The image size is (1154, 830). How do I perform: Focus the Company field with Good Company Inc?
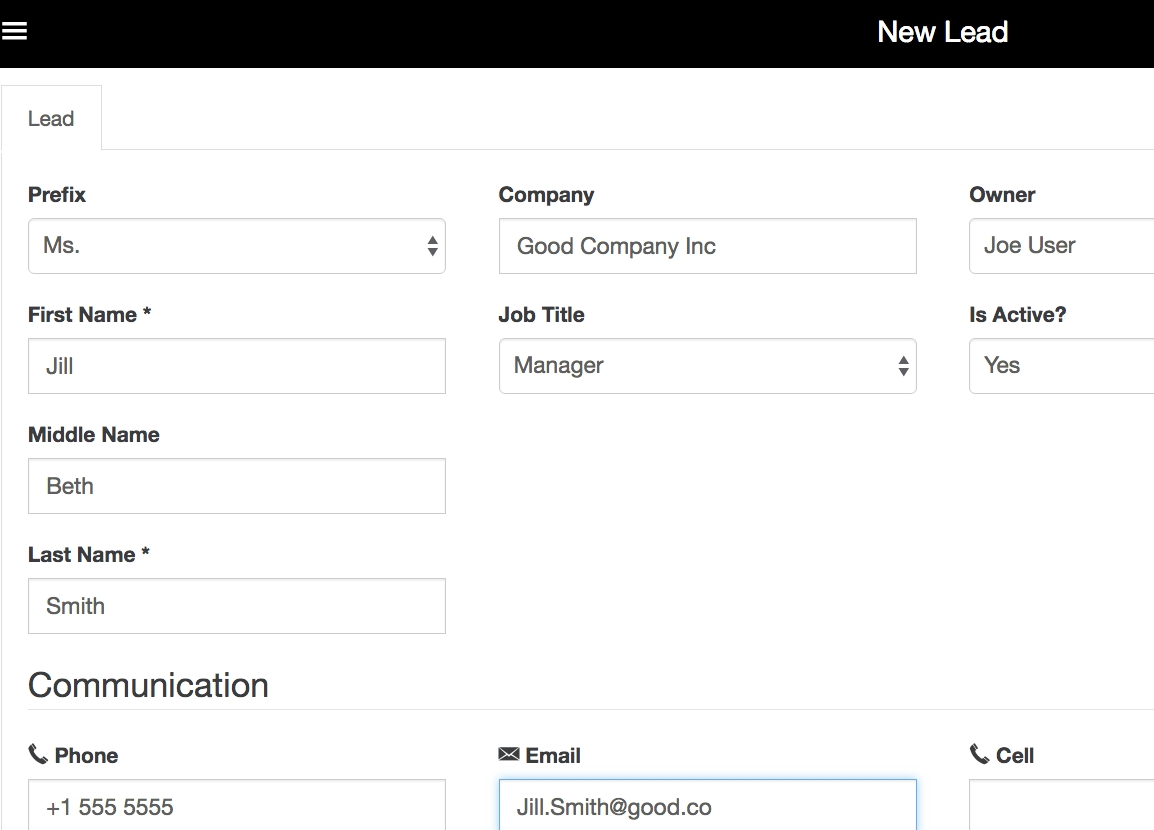pos(707,246)
